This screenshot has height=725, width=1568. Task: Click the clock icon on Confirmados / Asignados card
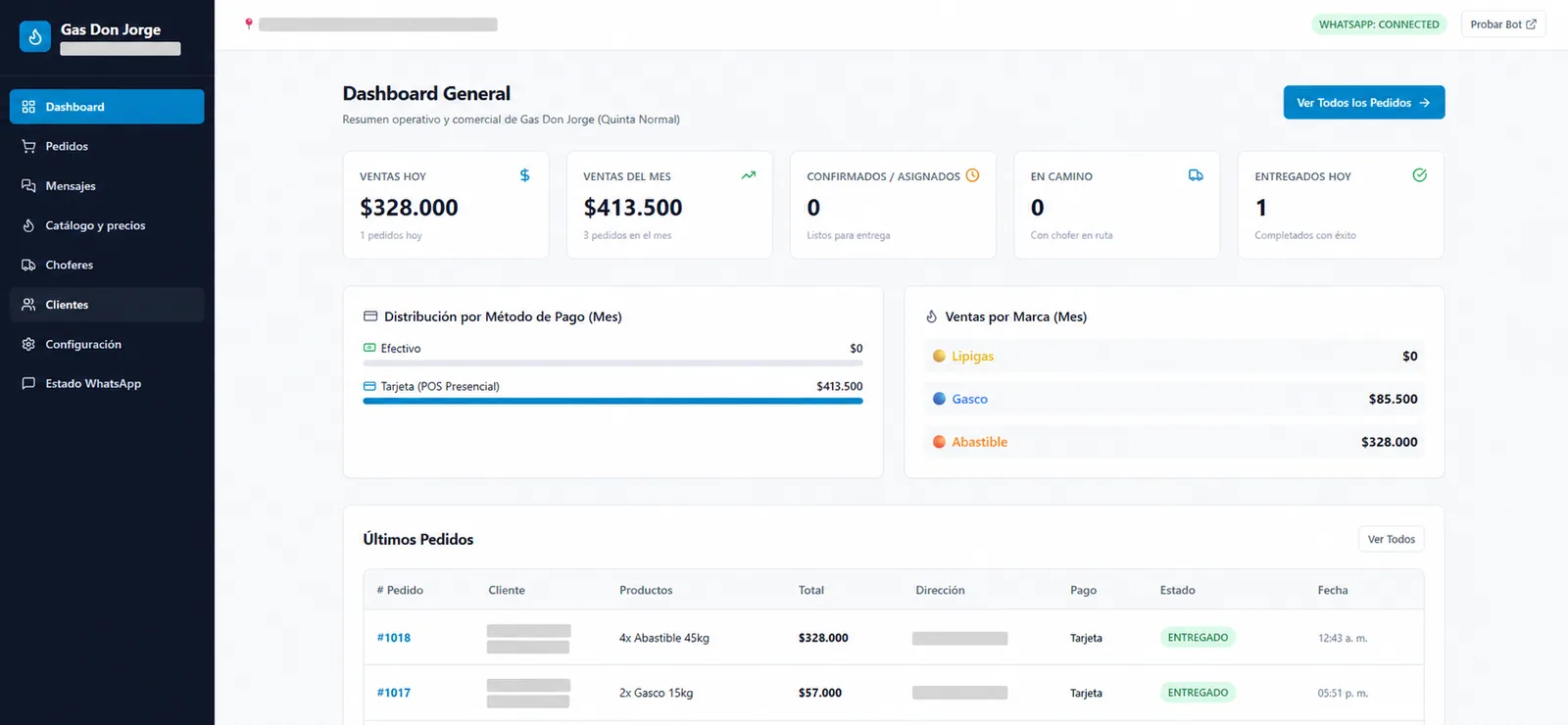click(972, 175)
